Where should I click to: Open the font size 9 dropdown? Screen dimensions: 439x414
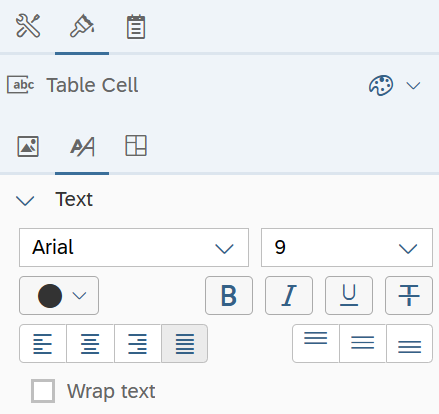pyautogui.click(x=347, y=247)
